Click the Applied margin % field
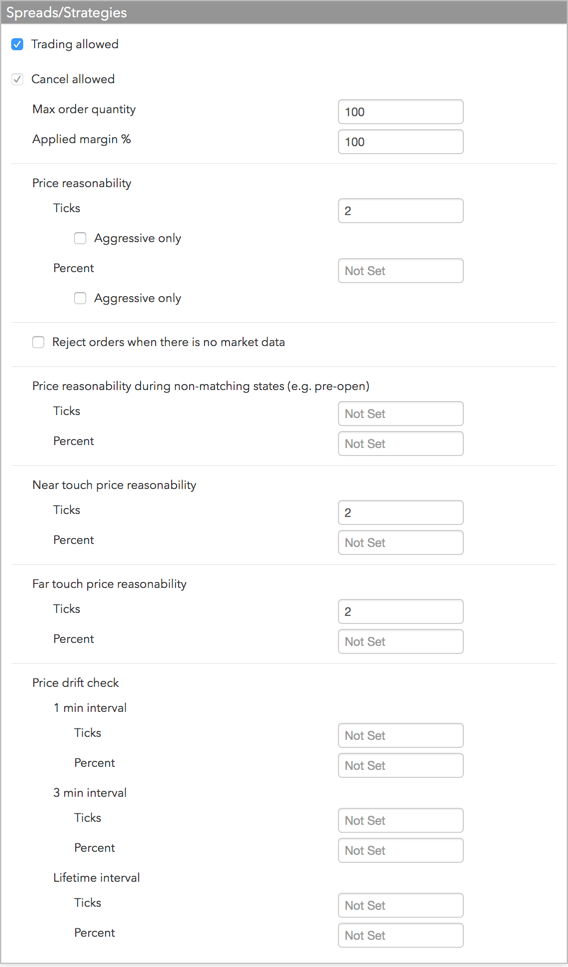The width and height of the screenshot is (568, 967). coord(401,142)
